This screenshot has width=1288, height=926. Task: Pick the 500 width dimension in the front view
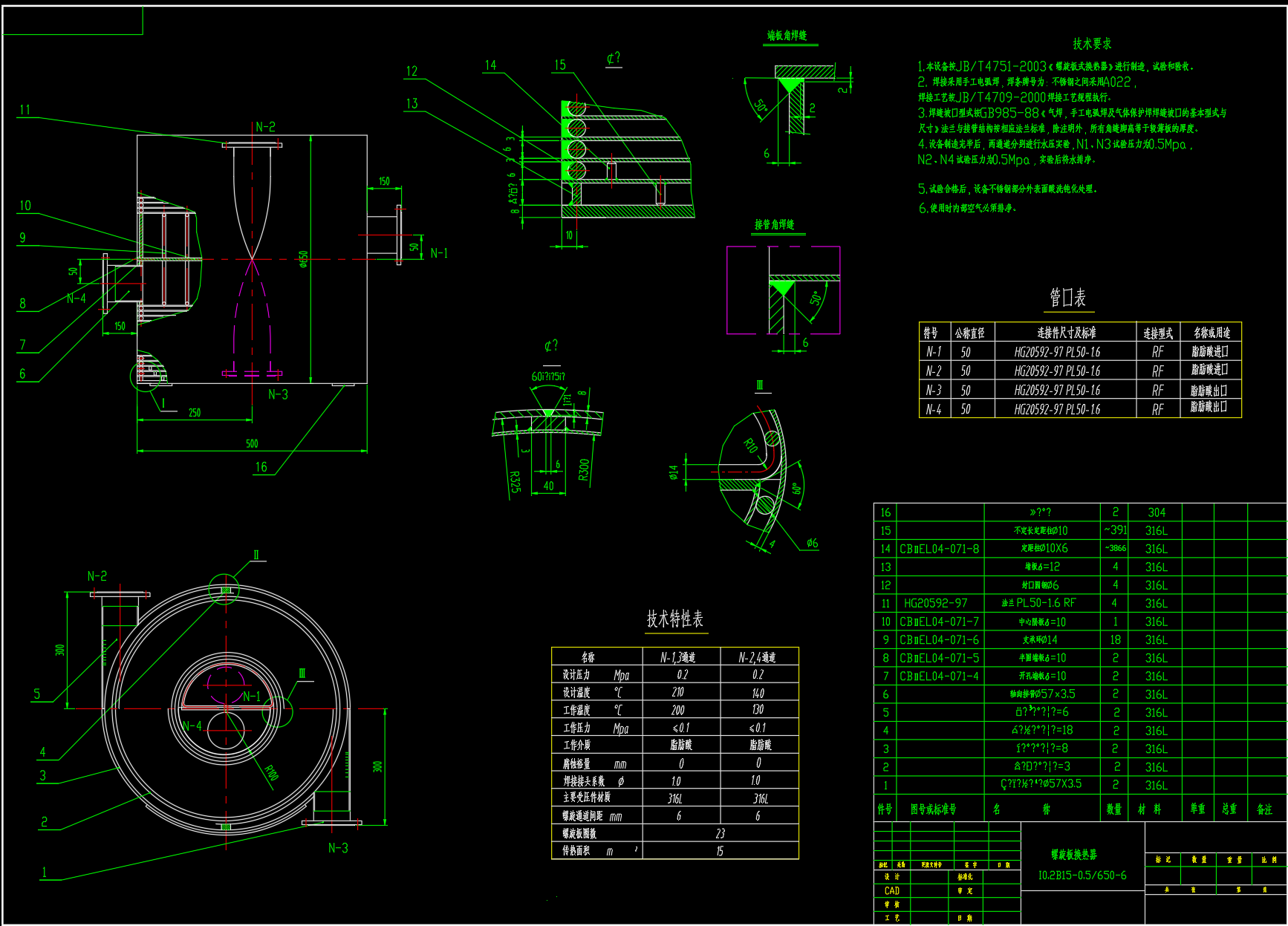coord(252,443)
